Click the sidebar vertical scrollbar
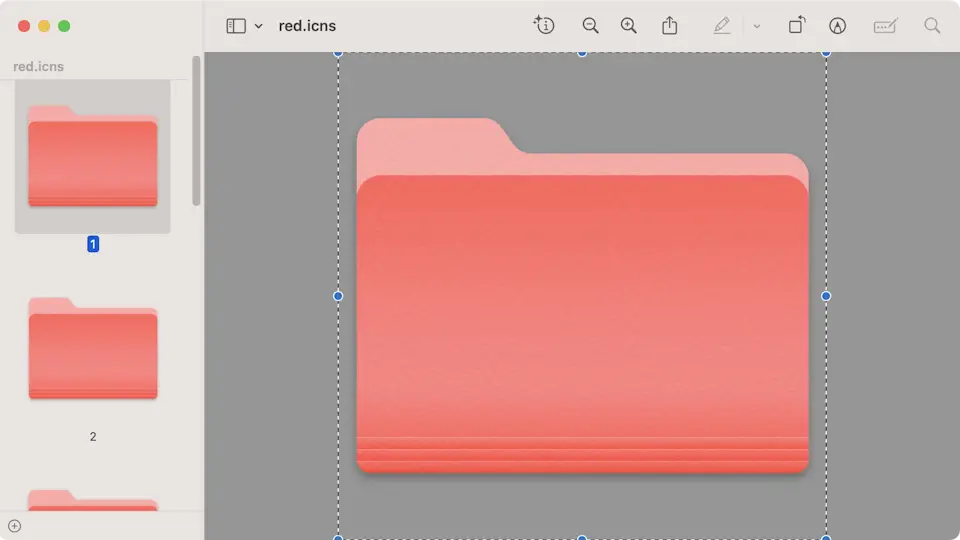This screenshot has width=960, height=540. 196,130
